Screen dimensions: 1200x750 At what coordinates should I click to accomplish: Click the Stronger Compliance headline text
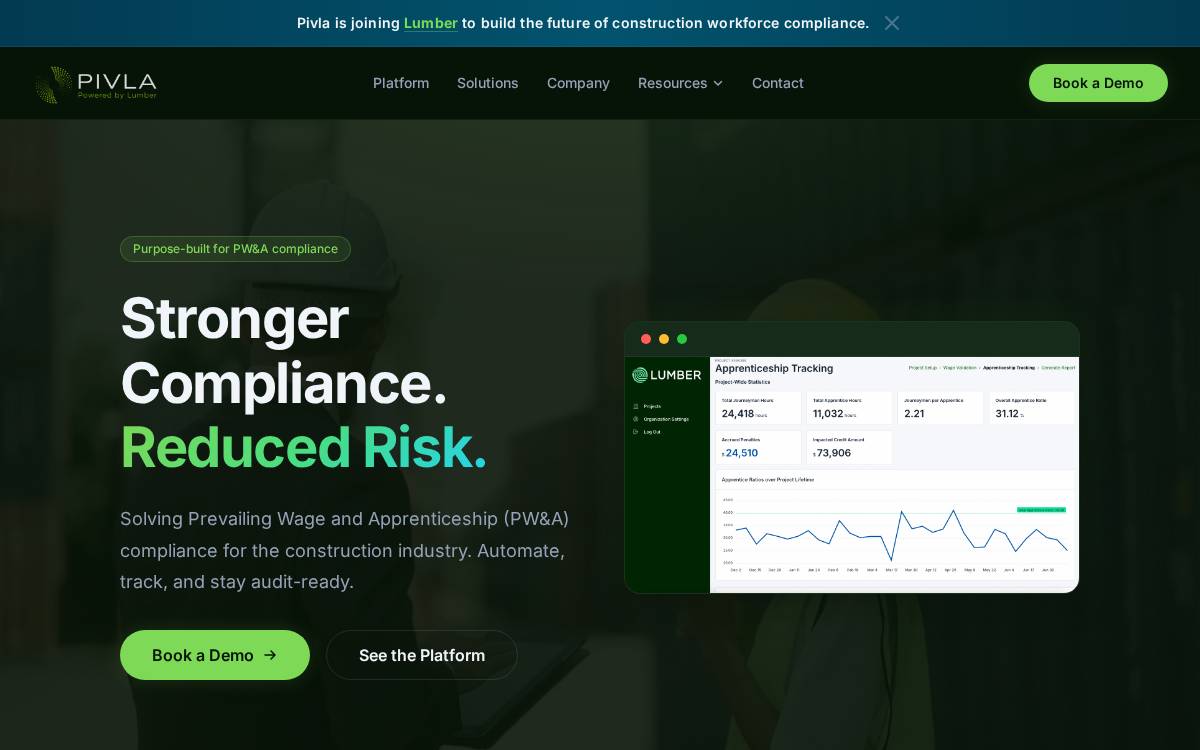tap(284, 350)
